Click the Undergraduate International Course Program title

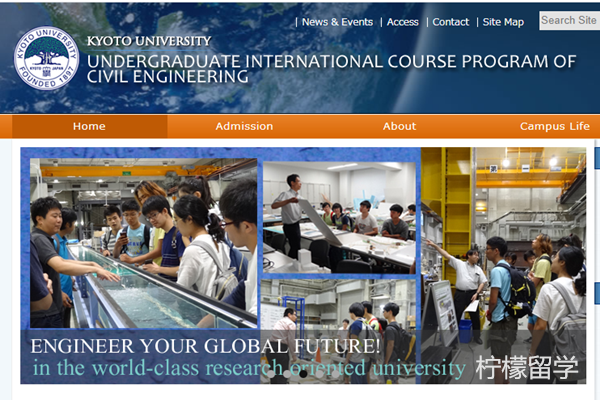[x=331, y=69]
